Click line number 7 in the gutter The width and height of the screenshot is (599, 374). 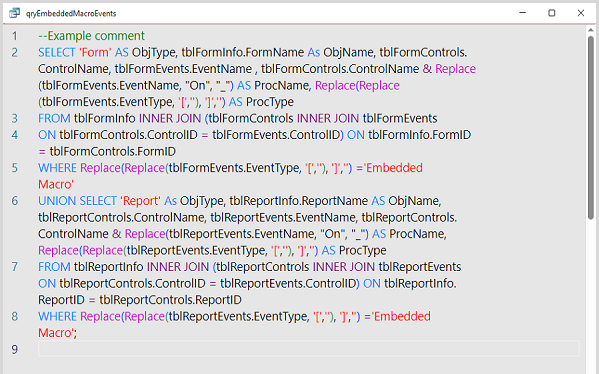[15, 267]
